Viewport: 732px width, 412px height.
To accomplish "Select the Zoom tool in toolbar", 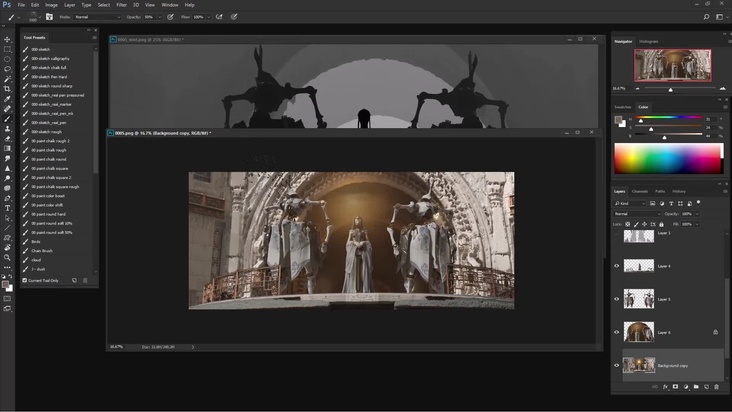I will point(7,257).
